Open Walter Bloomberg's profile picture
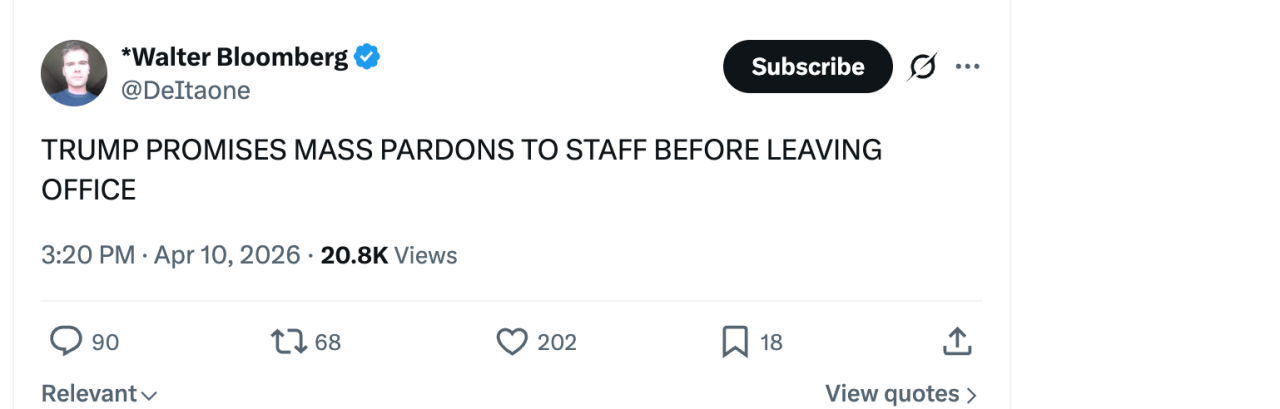 [x=74, y=73]
